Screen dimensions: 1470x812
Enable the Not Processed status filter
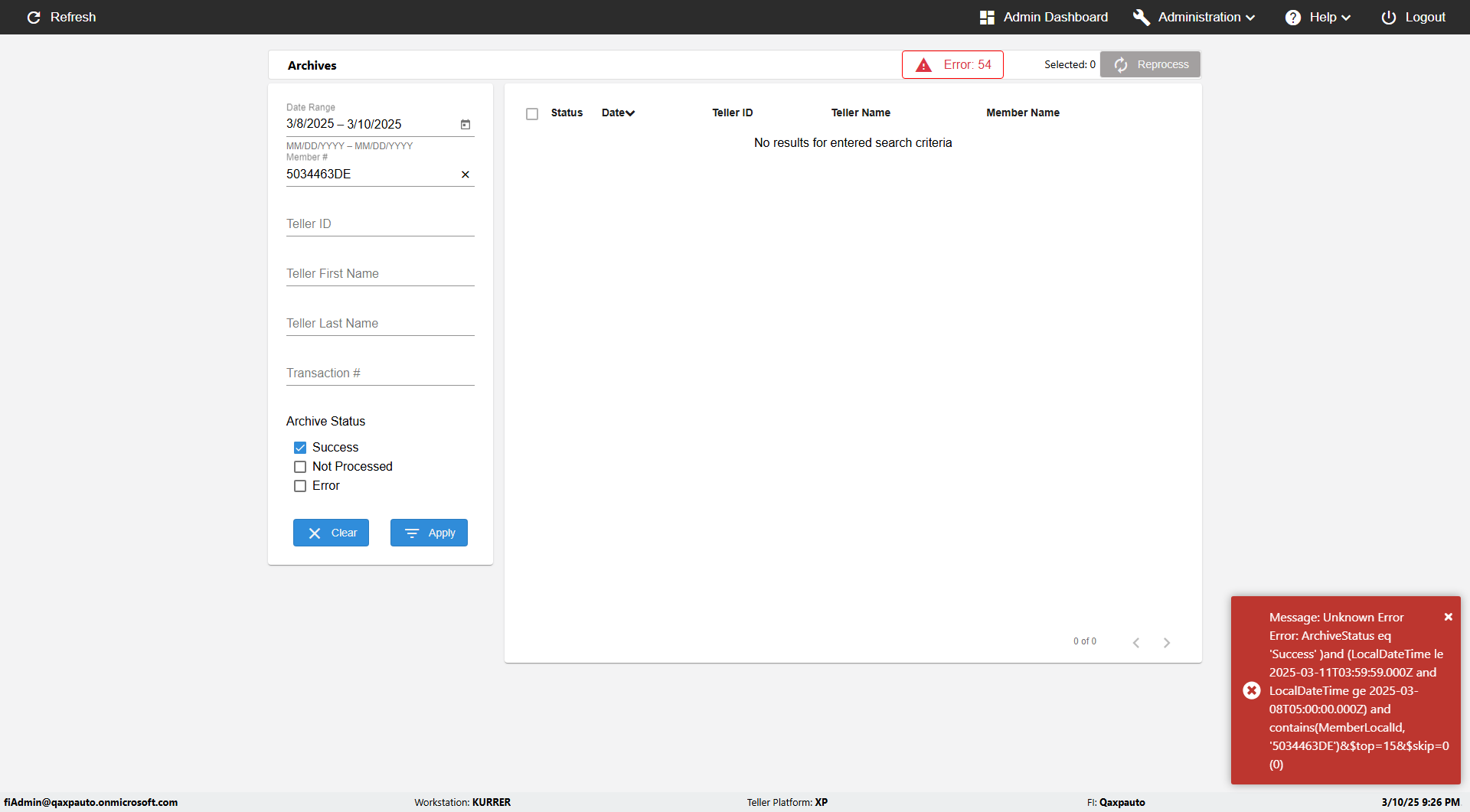[300, 467]
